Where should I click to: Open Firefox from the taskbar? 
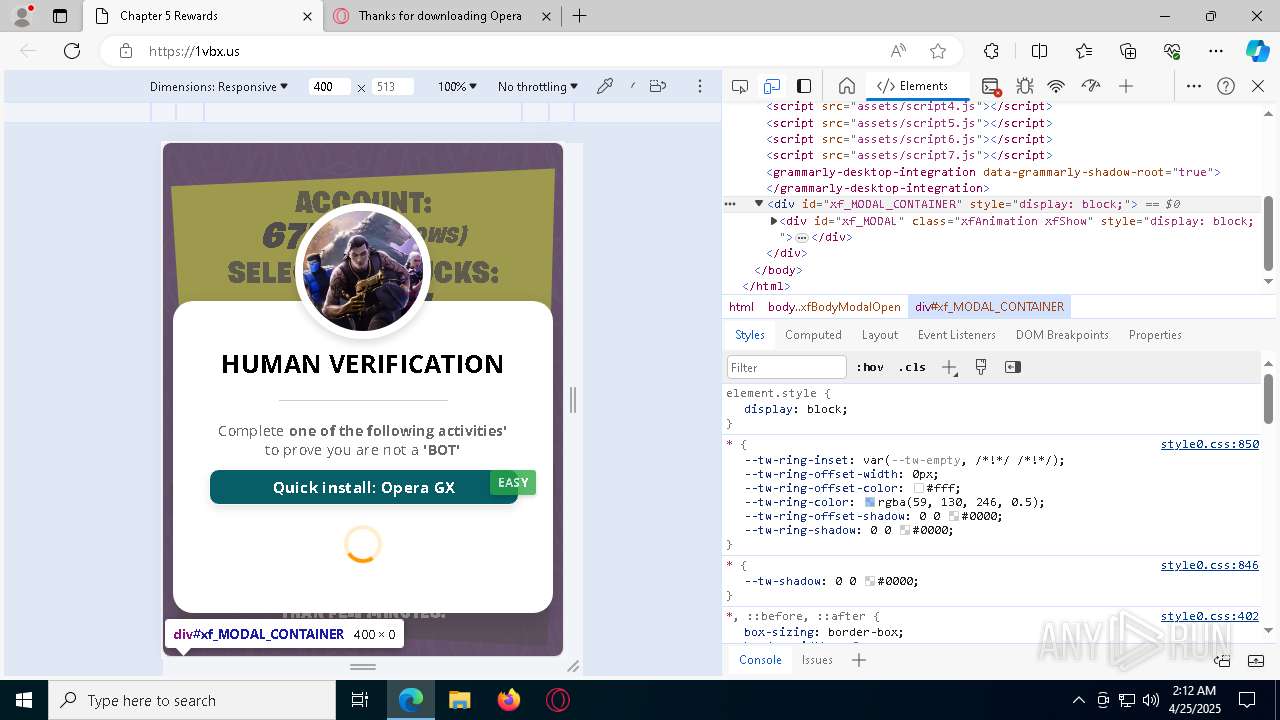pyautogui.click(x=509, y=700)
